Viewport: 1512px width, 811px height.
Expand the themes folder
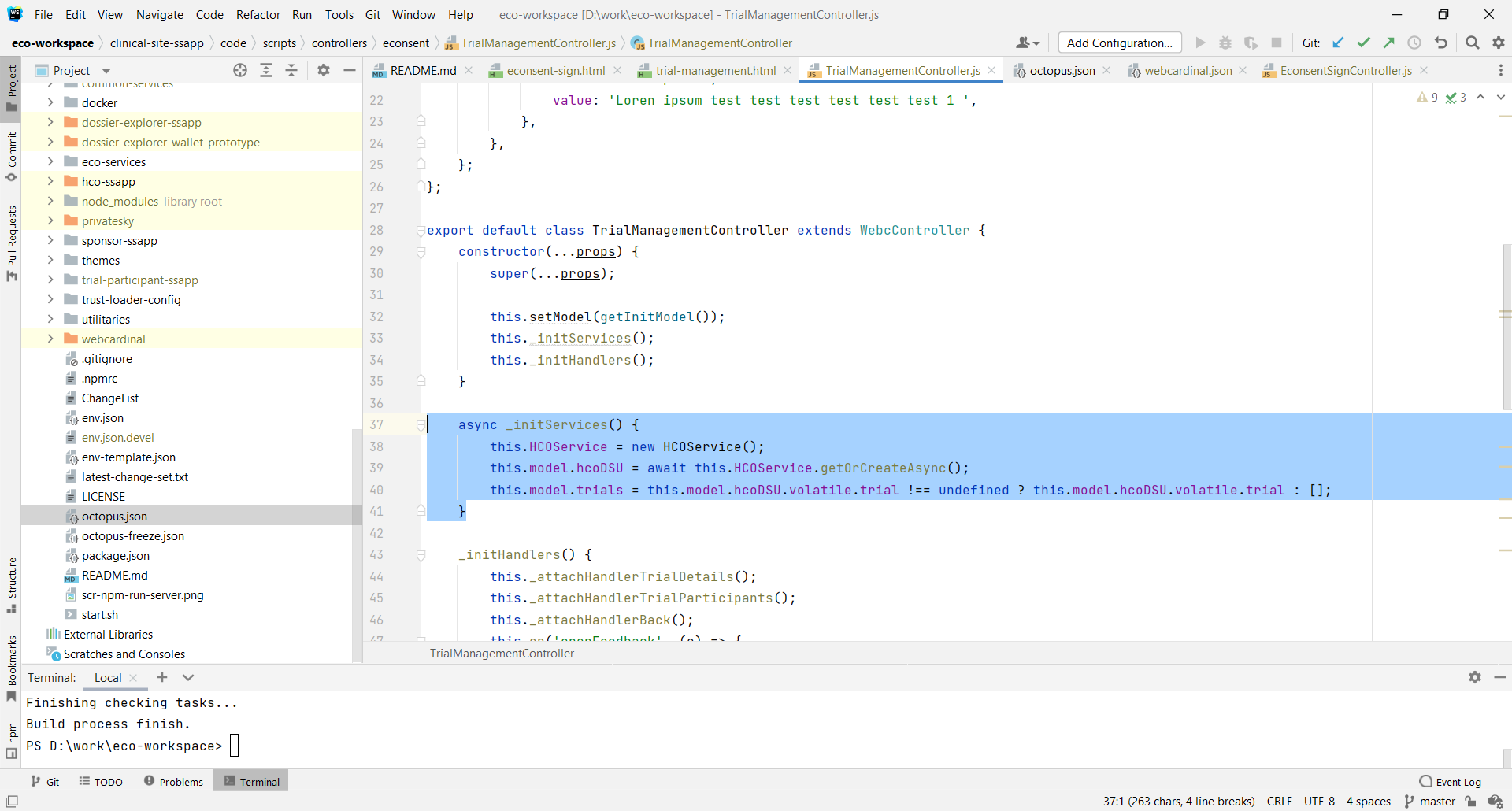coord(50,260)
